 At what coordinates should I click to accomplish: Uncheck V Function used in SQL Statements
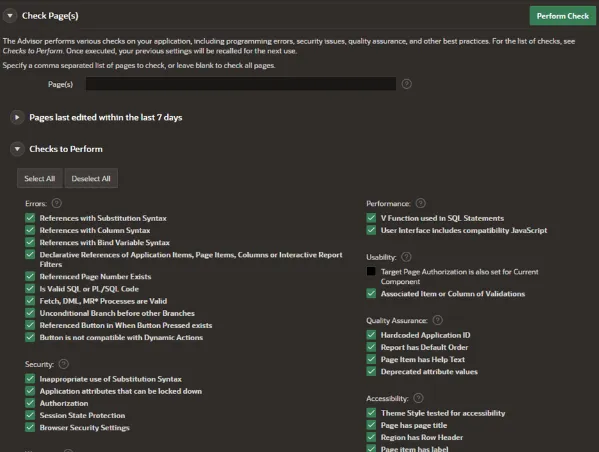coord(371,218)
